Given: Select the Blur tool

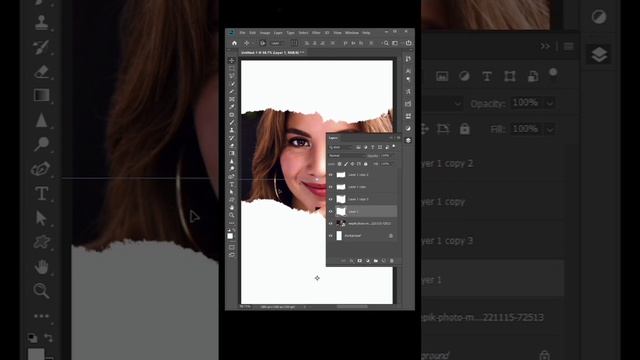Looking at the screenshot, I should pyautogui.click(x=231, y=162).
